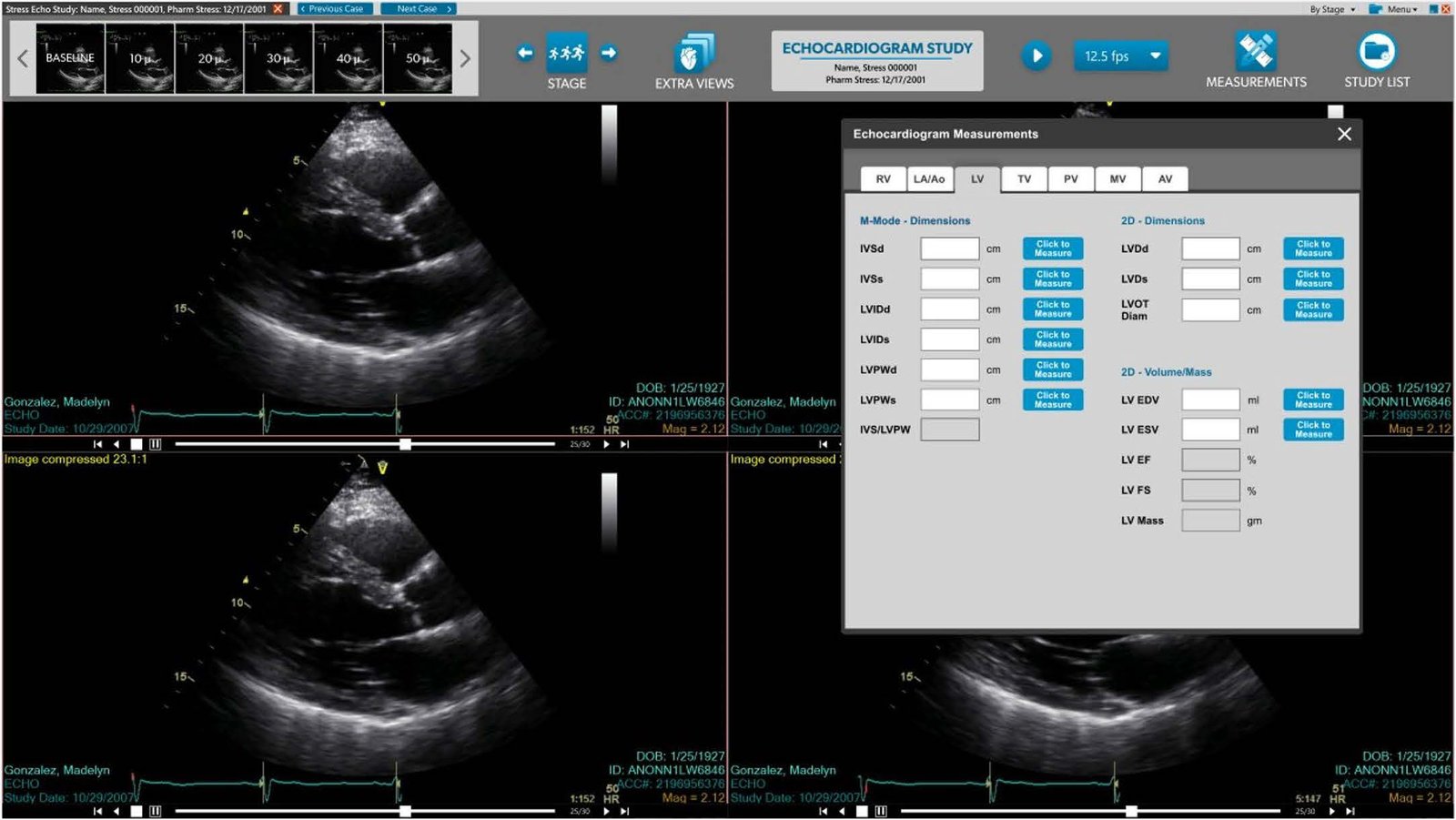Go to Next Case

[x=418, y=8]
